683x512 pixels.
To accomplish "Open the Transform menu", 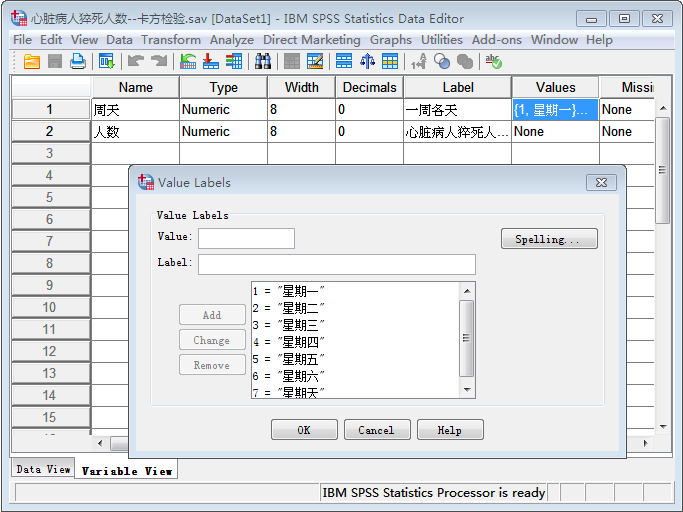I will click(171, 40).
